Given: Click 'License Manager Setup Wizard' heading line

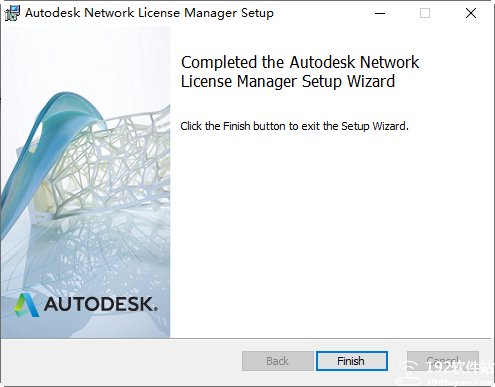Looking at the screenshot, I should (288, 82).
